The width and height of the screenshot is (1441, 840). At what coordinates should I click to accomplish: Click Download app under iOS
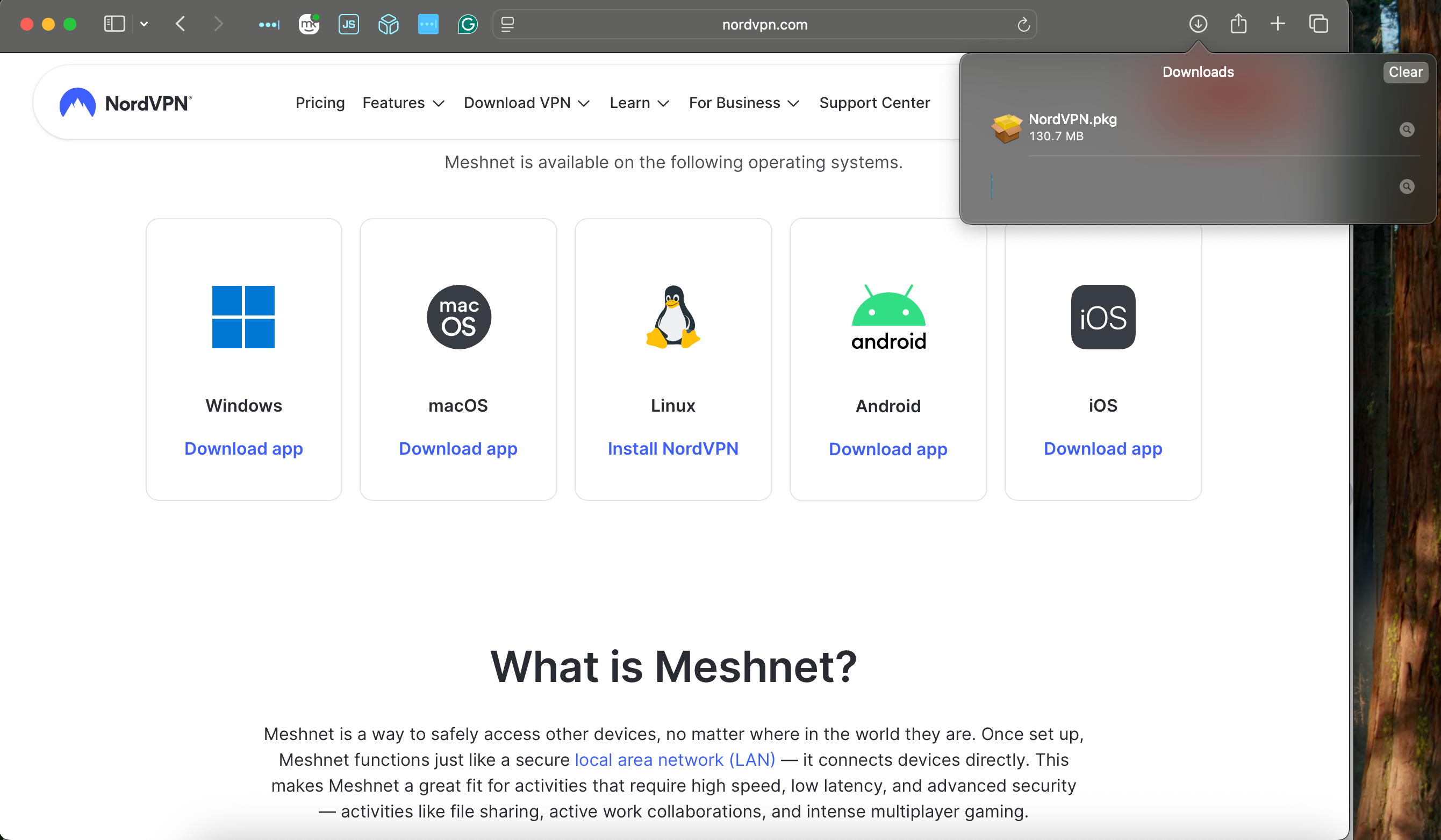pos(1103,449)
